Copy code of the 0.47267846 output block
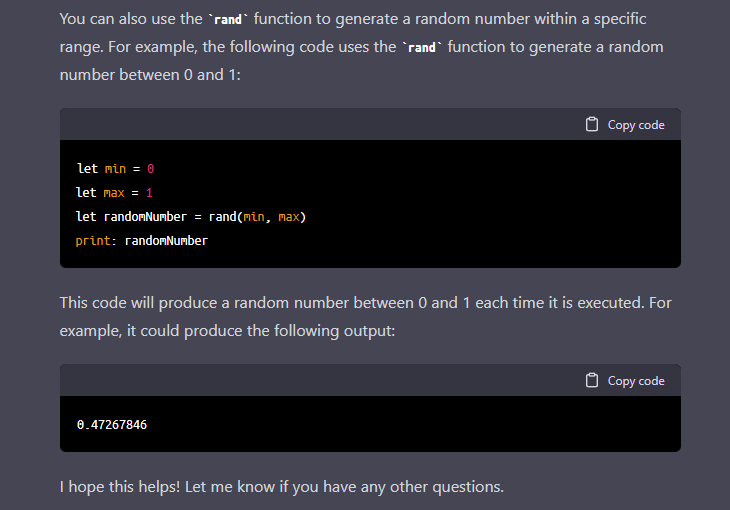This screenshot has width=730, height=510. (x=625, y=381)
